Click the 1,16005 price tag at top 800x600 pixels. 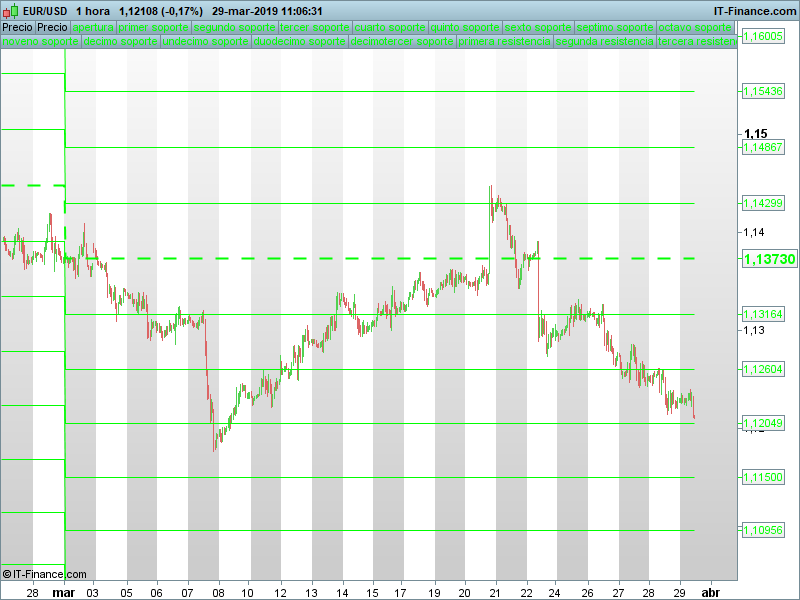(x=762, y=35)
